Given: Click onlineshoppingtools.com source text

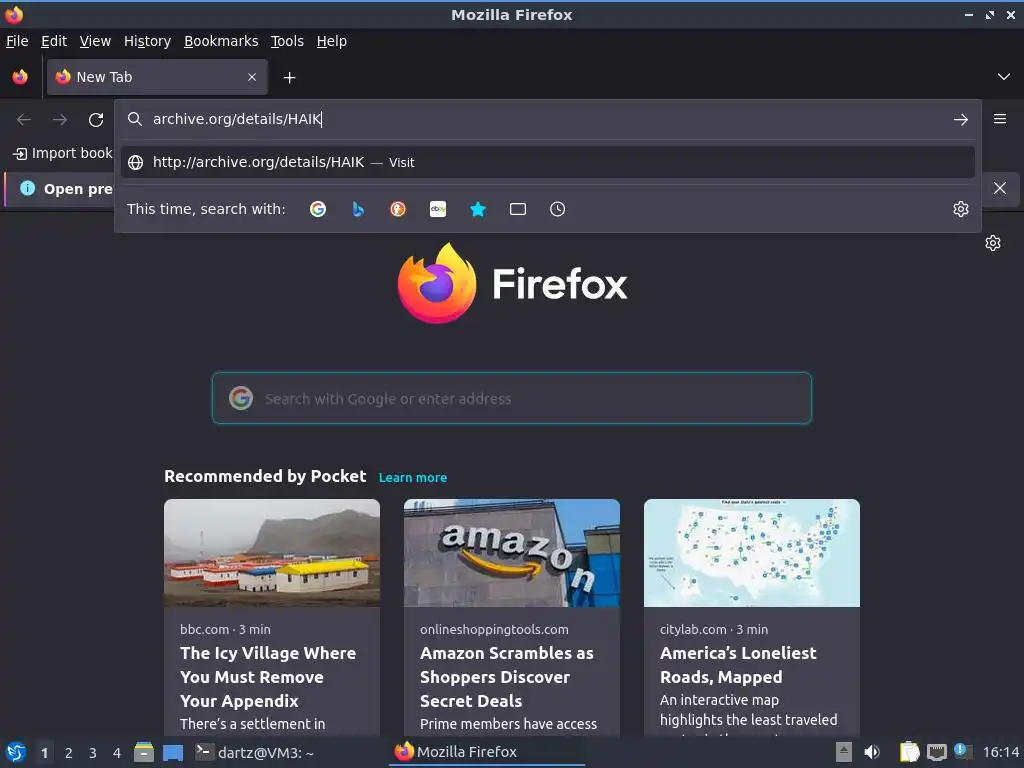Looking at the screenshot, I should [x=494, y=630].
